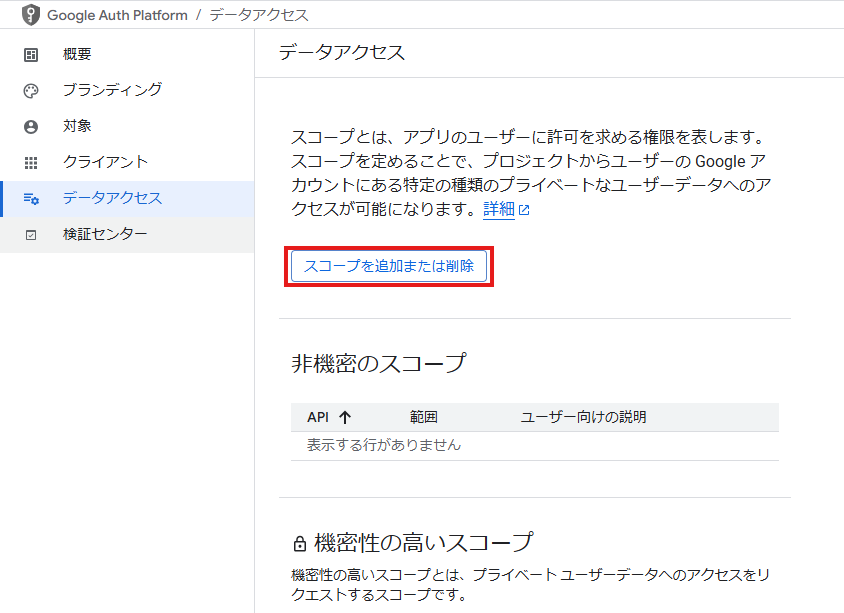Click the スコープを追加または削除 button
The image size is (844, 613).
389,266
